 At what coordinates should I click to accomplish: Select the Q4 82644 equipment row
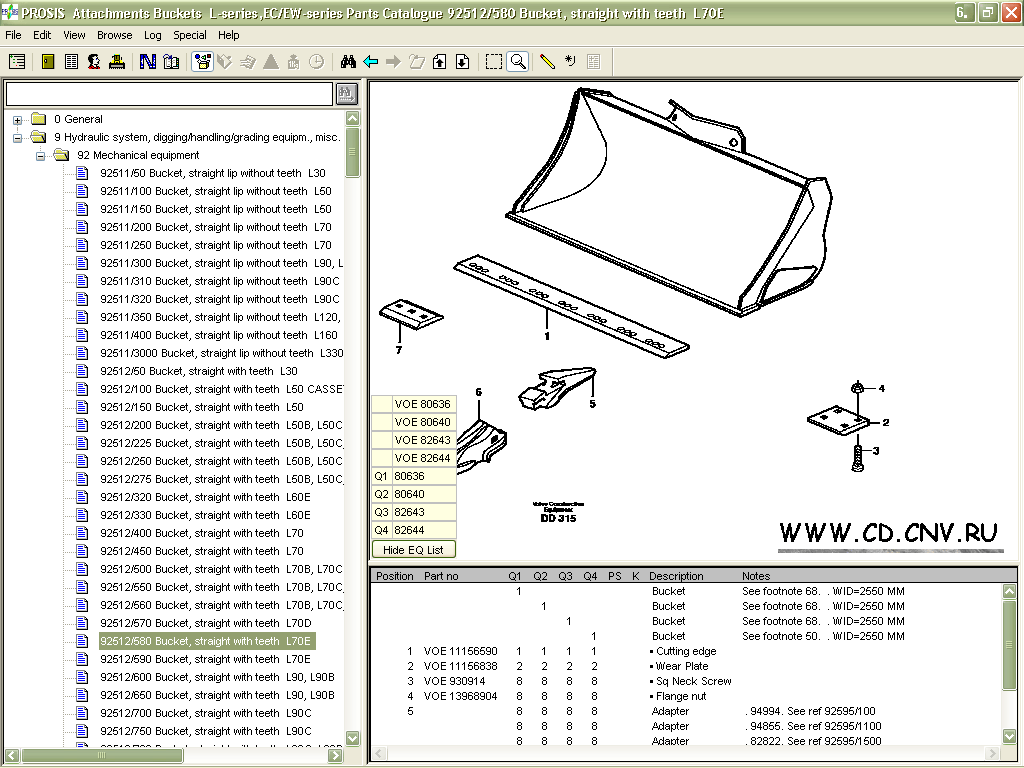(414, 530)
